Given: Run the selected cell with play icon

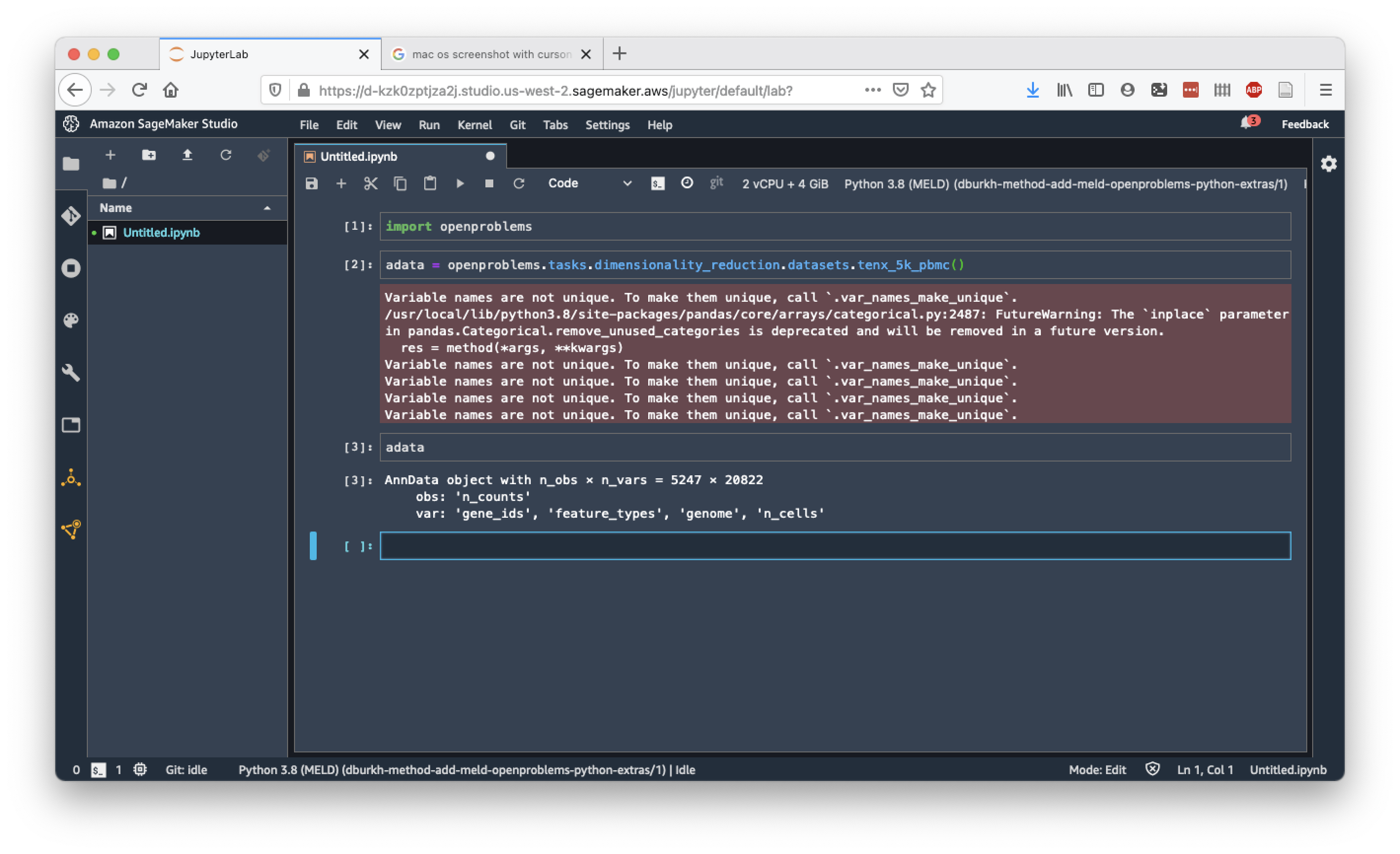Looking at the screenshot, I should (460, 183).
